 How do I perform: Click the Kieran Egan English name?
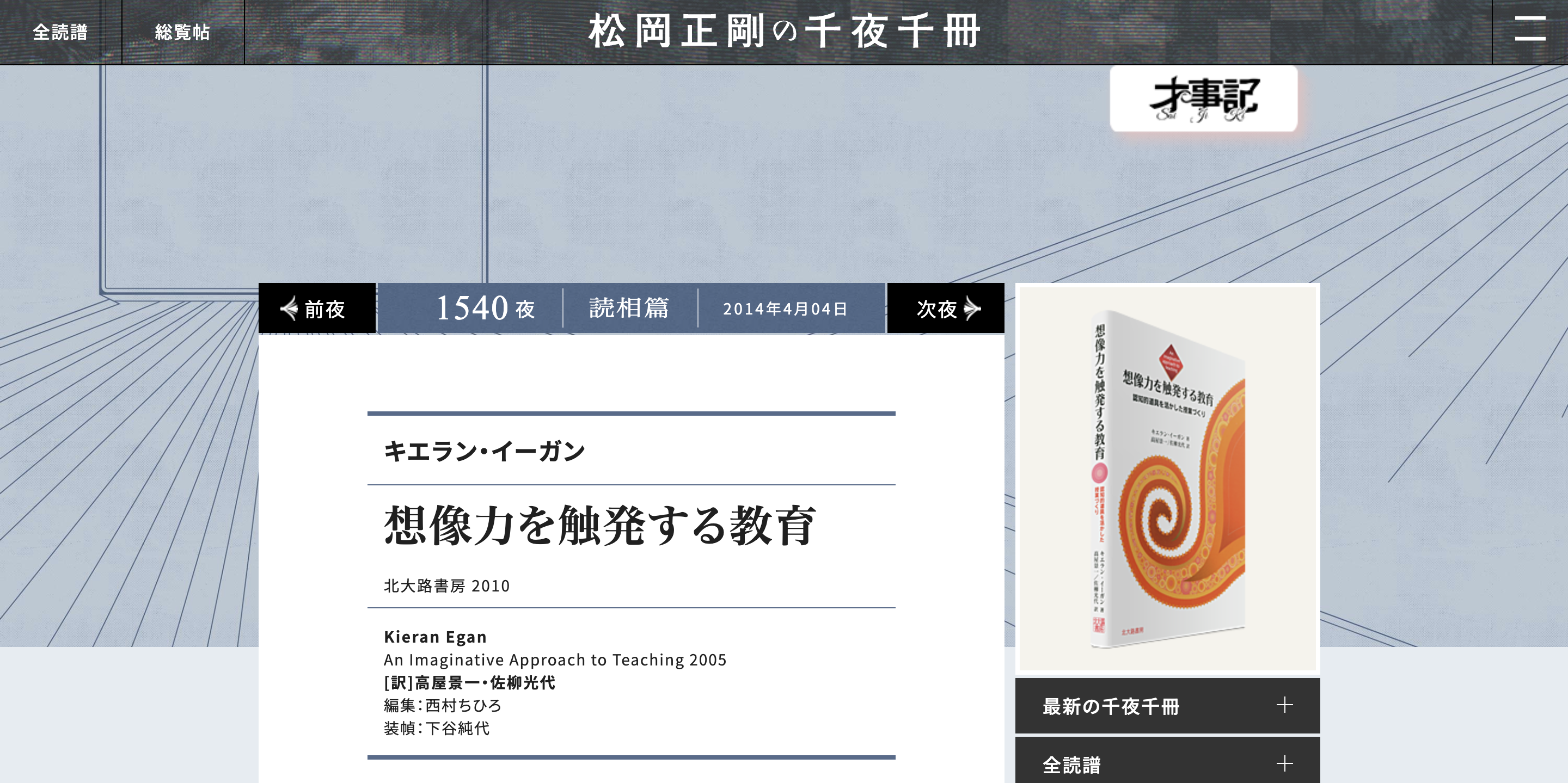(434, 637)
